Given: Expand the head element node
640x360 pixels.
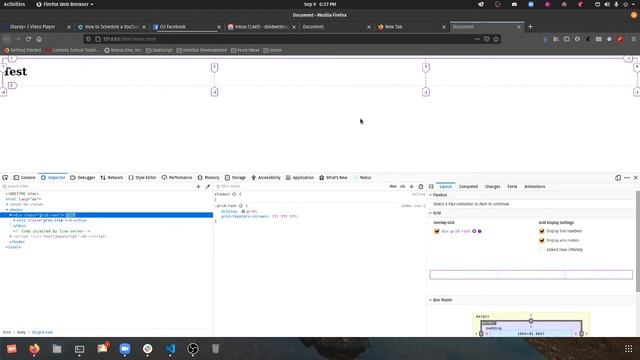Looking at the screenshot, I should pos(7,204).
